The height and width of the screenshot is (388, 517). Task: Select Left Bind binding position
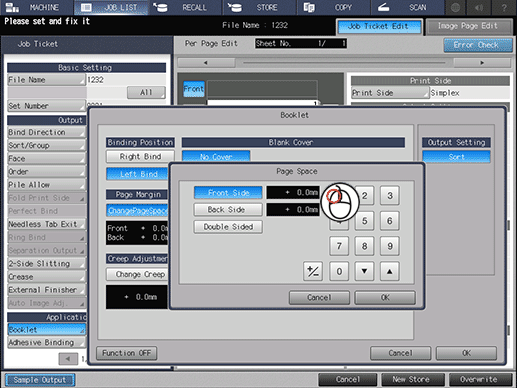[x=138, y=174]
